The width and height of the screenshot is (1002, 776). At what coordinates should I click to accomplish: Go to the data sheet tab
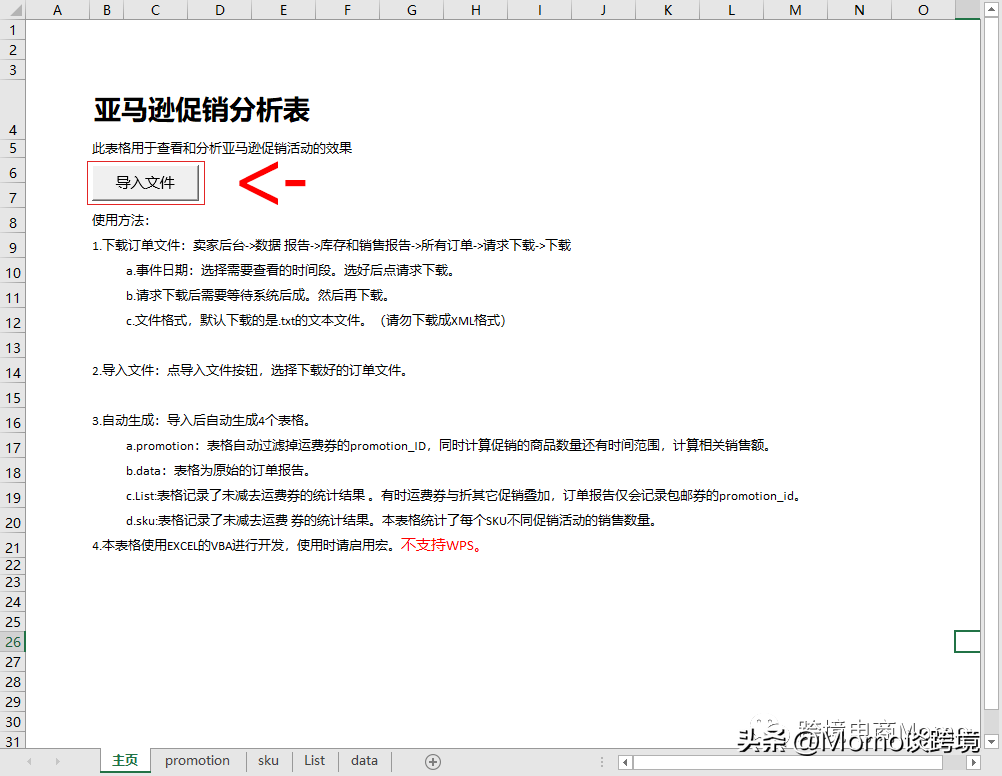pyautogui.click(x=364, y=761)
